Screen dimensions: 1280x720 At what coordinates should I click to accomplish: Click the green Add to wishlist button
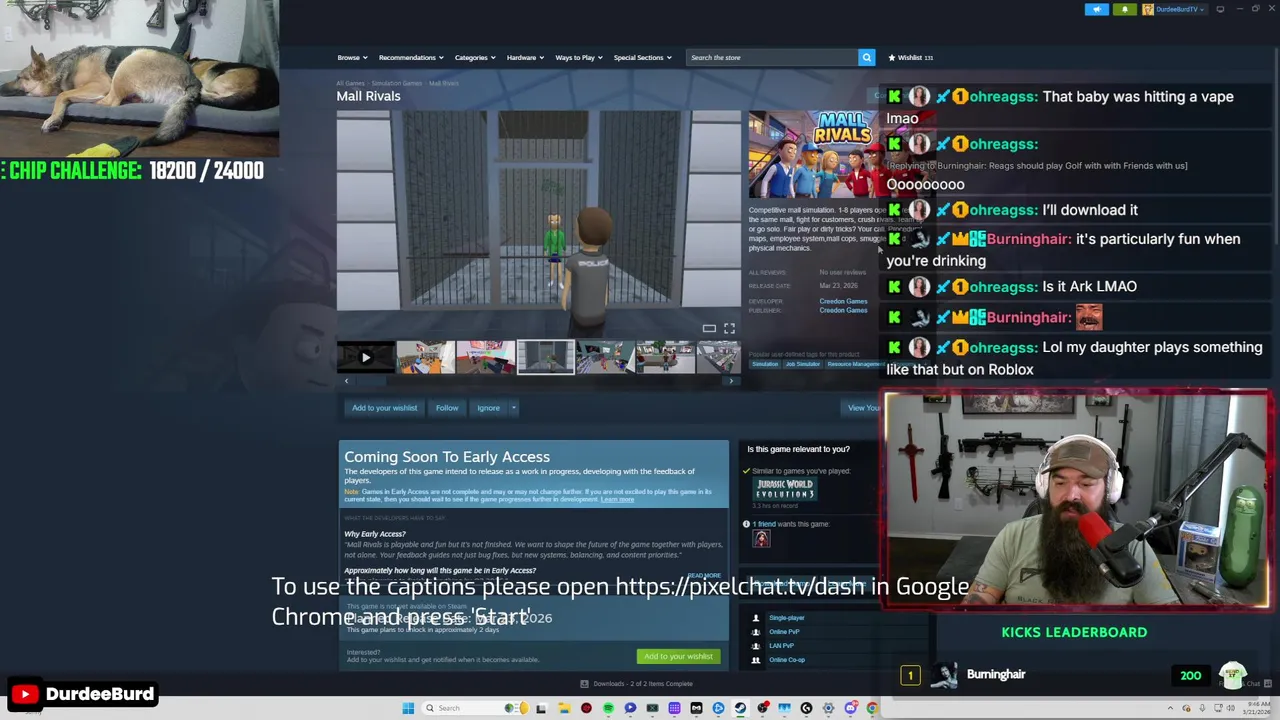pos(678,656)
